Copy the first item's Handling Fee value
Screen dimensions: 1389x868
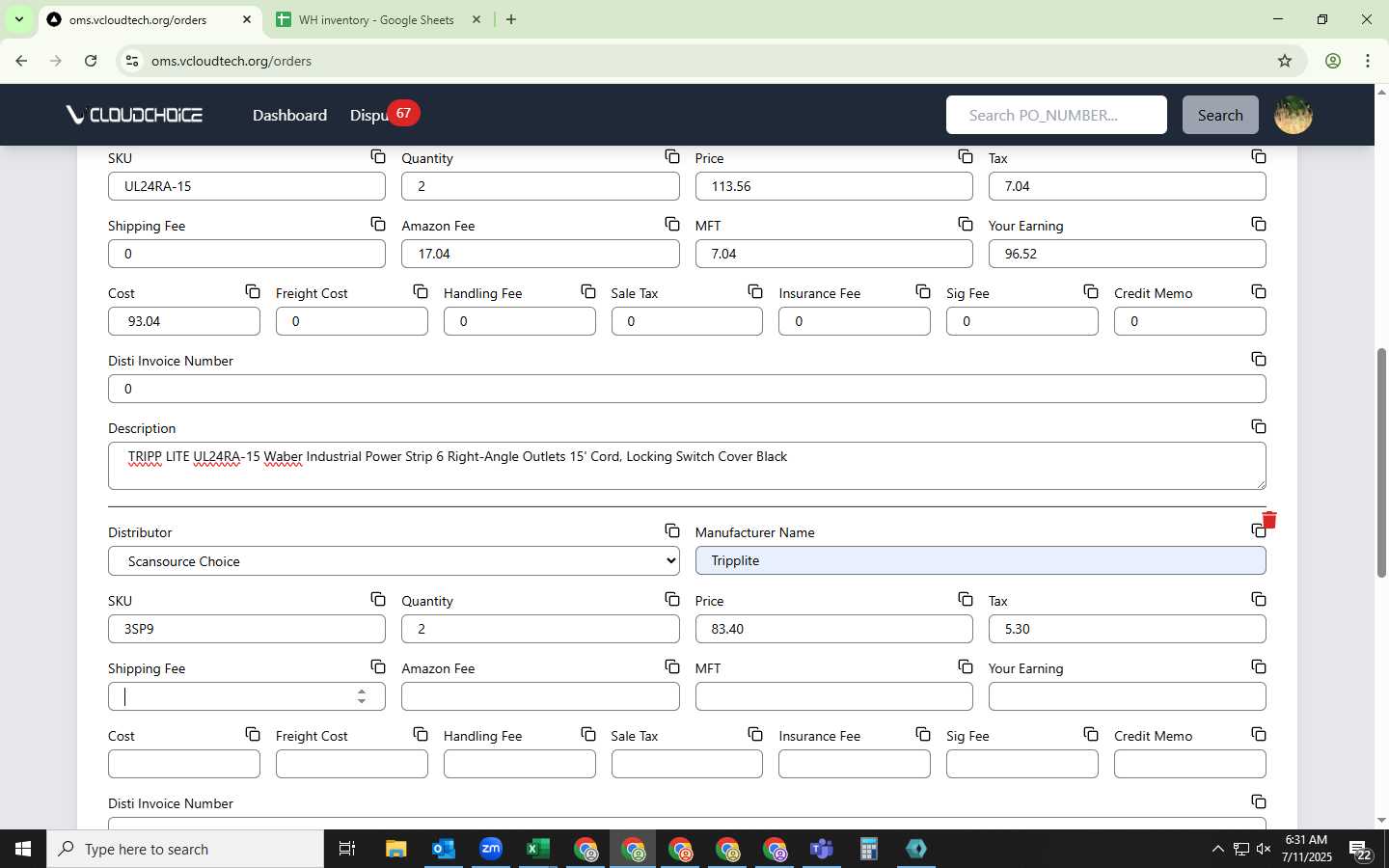tap(588, 291)
